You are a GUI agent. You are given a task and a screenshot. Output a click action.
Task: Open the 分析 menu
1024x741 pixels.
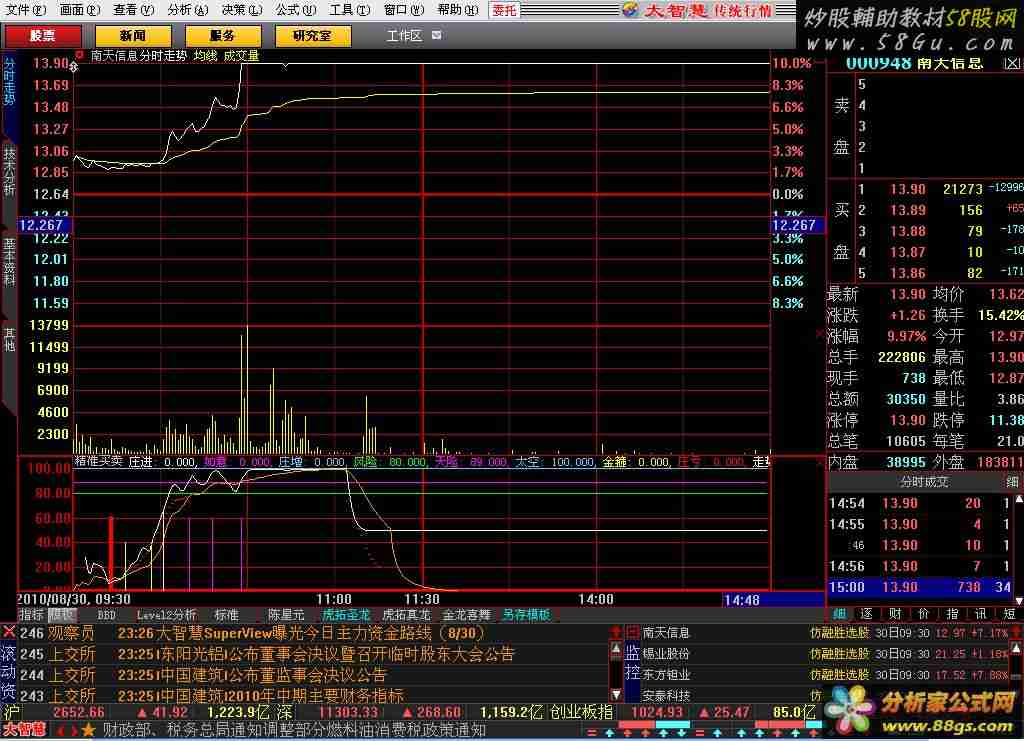click(187, 9)
